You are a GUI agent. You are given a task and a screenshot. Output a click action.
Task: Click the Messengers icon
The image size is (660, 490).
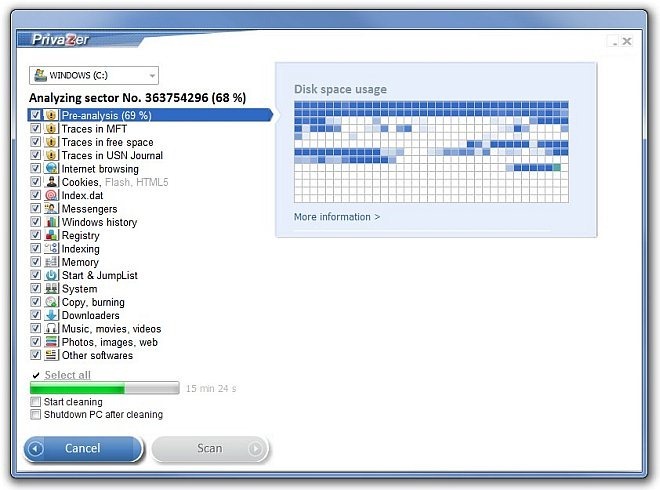tap(51, 208)
